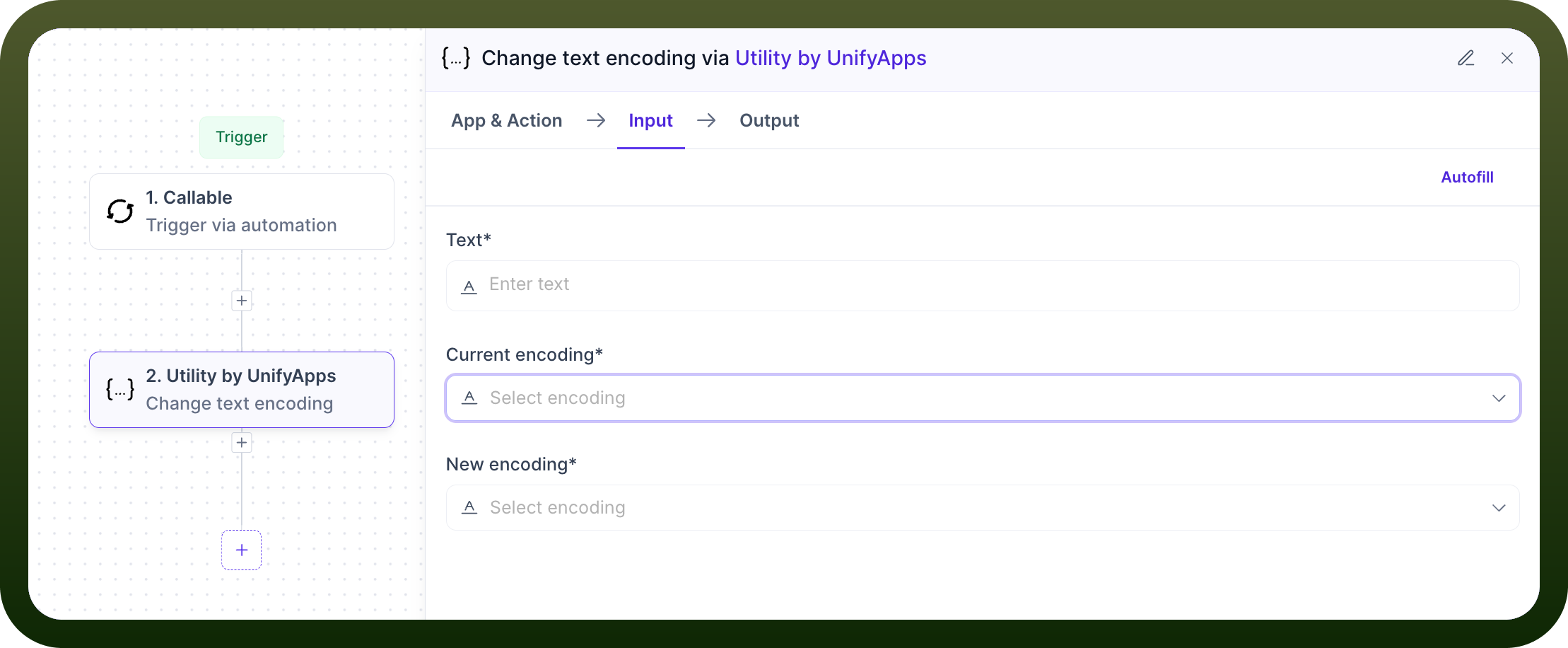
Task: Click the Utility by UnifyApps header link
Action: 831,58
